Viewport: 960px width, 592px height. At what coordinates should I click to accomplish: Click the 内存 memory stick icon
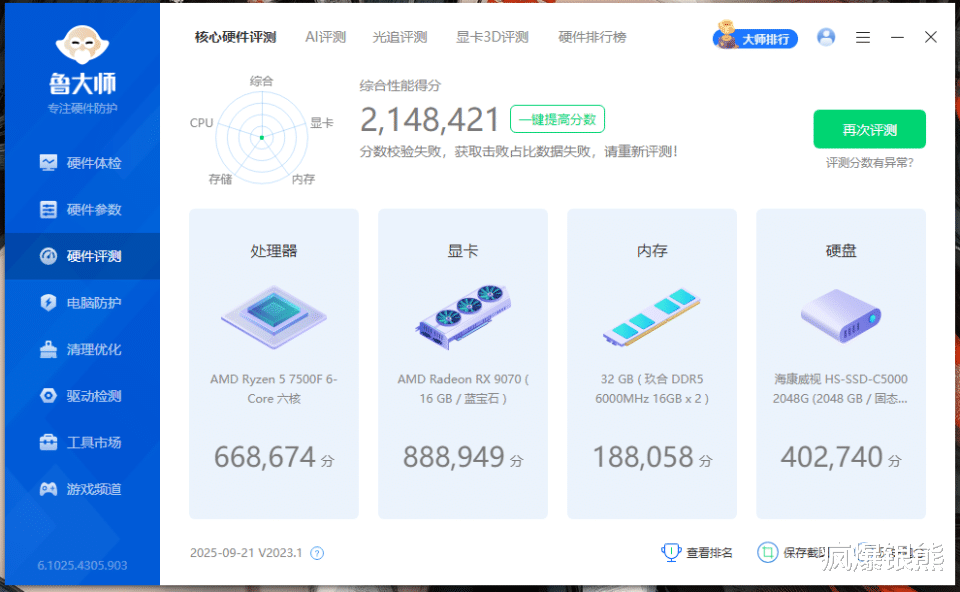(651, 317)
